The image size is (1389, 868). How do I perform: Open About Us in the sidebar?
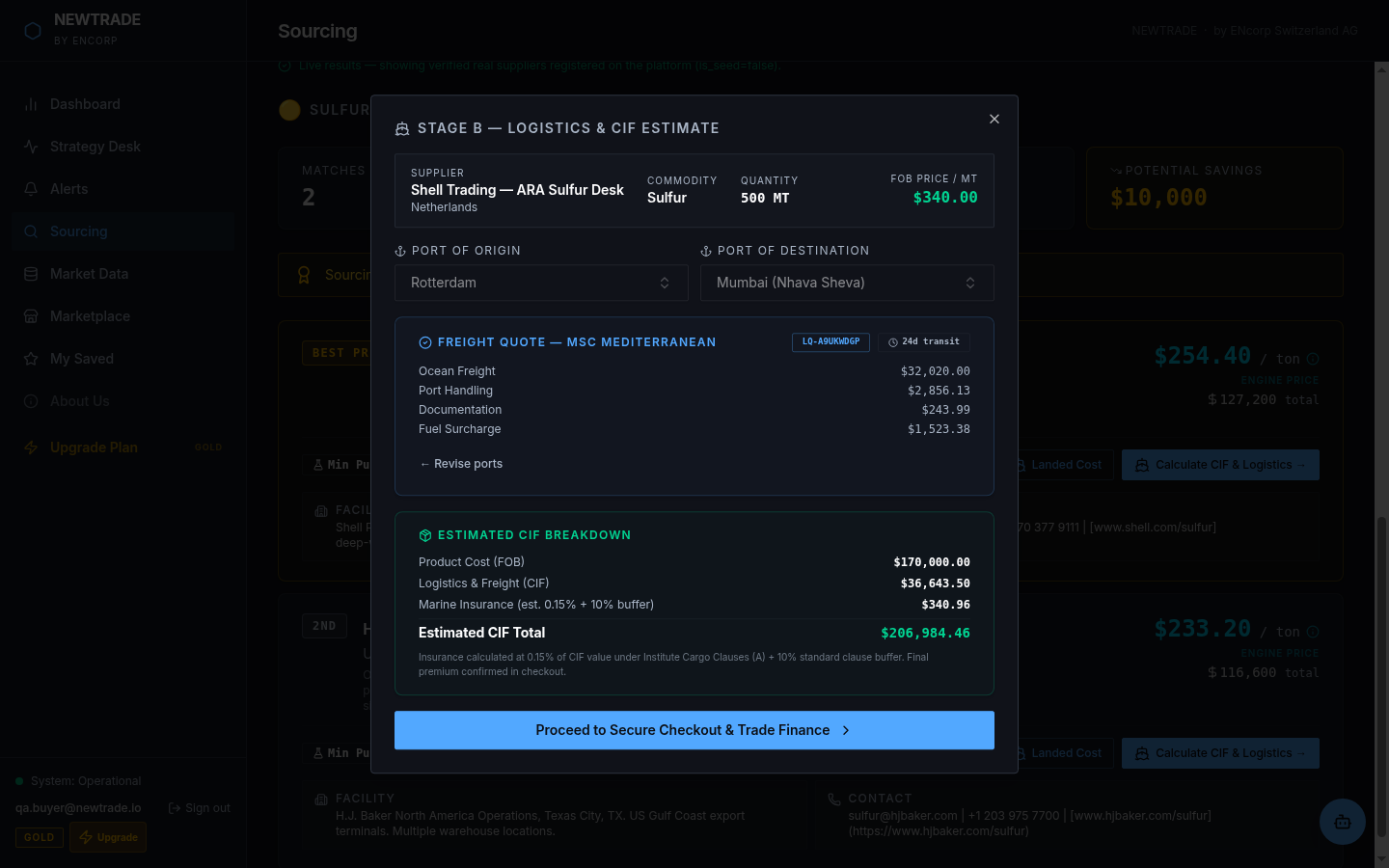click(x=123, y=401)
